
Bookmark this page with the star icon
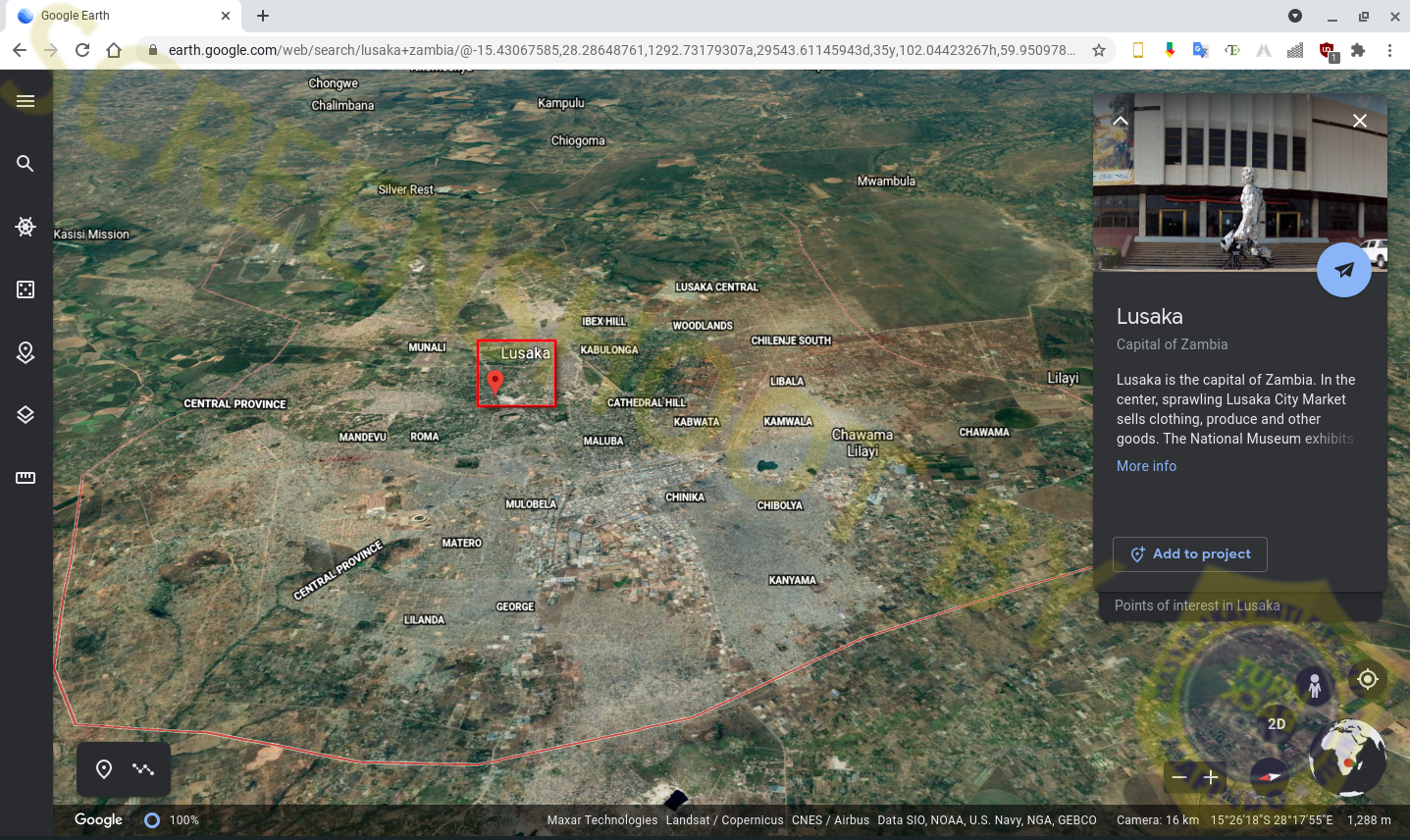pyautogui.click(x=1099, y=50)
